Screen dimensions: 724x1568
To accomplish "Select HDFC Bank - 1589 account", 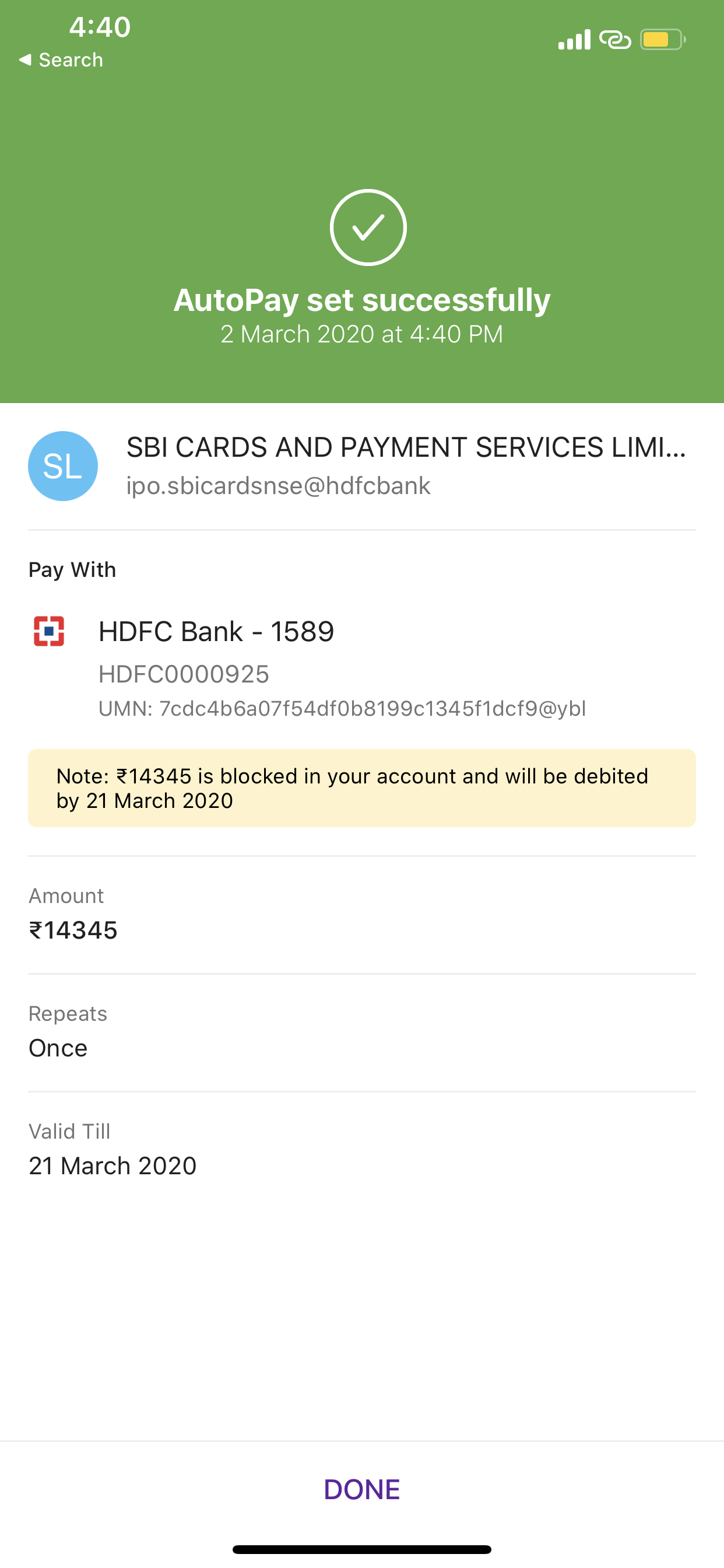I will point(216,631).
